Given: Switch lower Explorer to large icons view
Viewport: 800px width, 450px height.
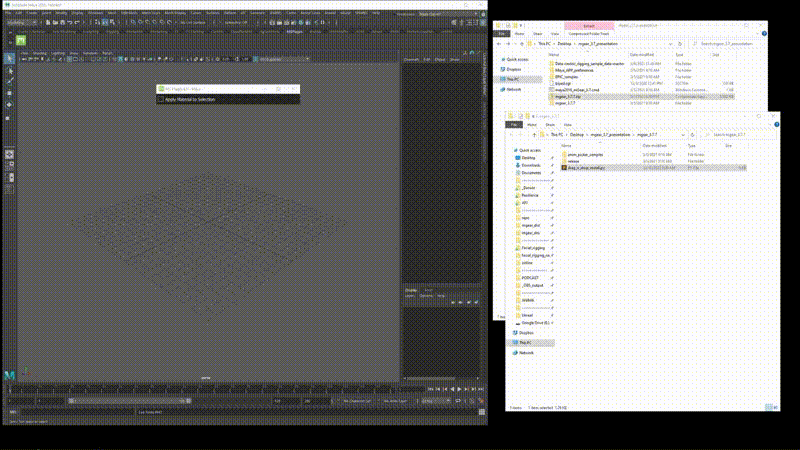Looking at the screenshot, I should (x=775, y=407).
